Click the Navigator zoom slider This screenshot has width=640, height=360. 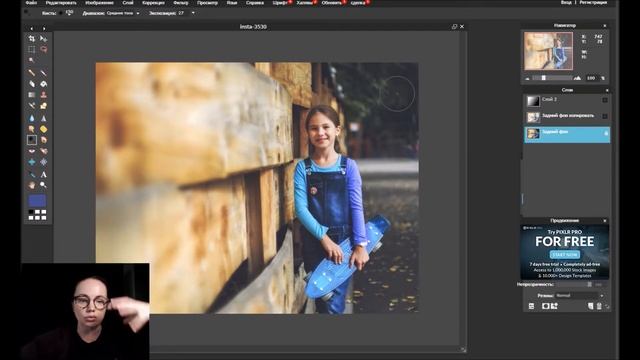tap(553, 78)
